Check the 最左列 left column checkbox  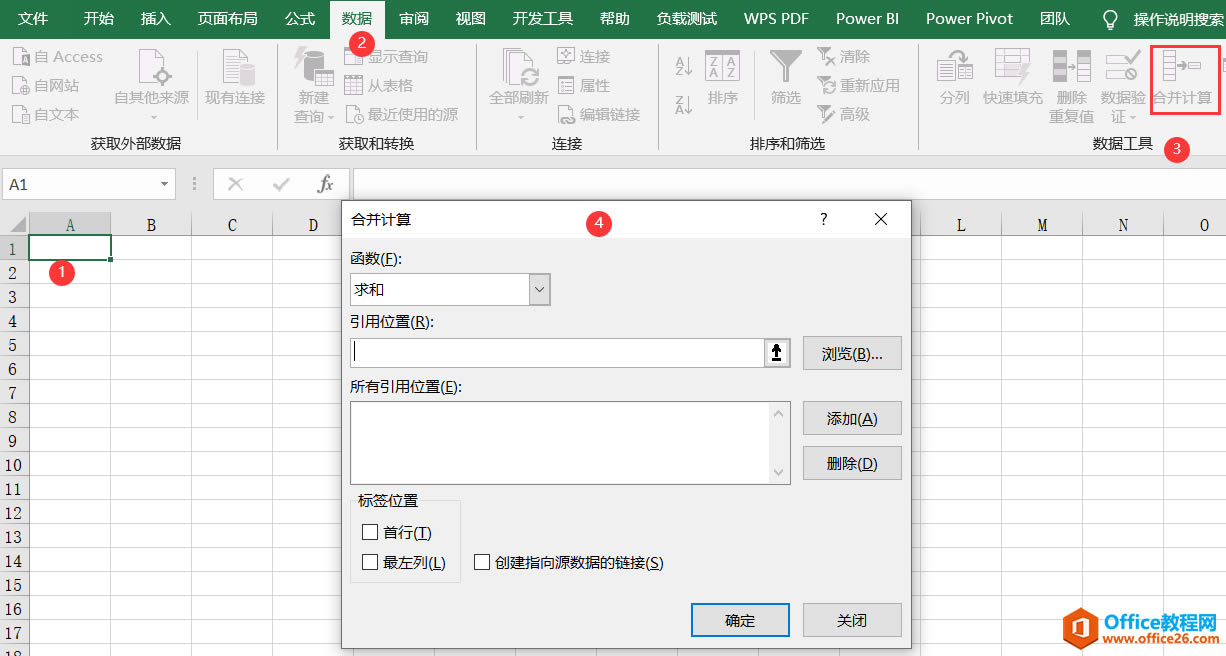pyautogui.click(x=370, y=562)
